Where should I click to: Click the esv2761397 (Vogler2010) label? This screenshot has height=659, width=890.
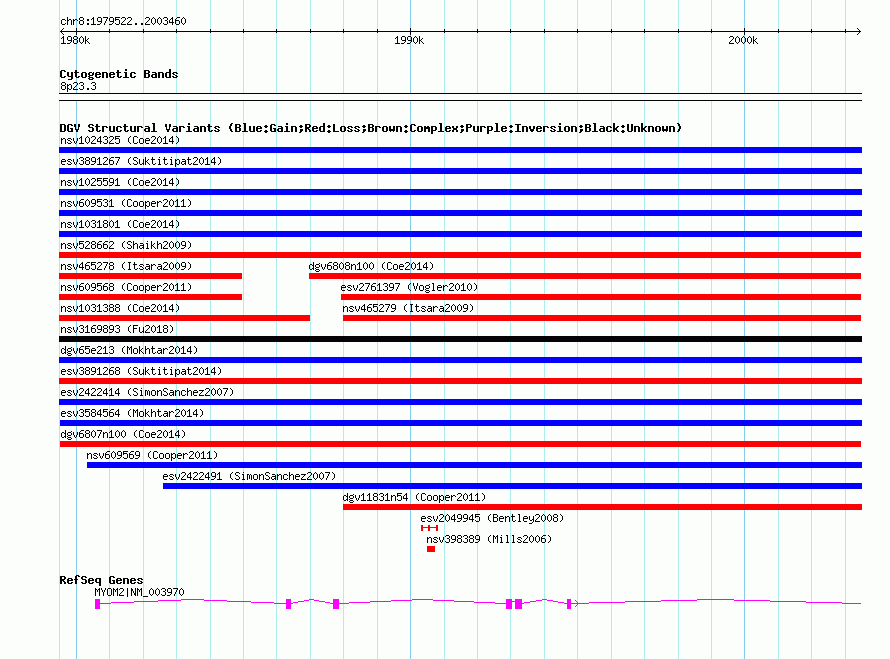tap(409, 287)
